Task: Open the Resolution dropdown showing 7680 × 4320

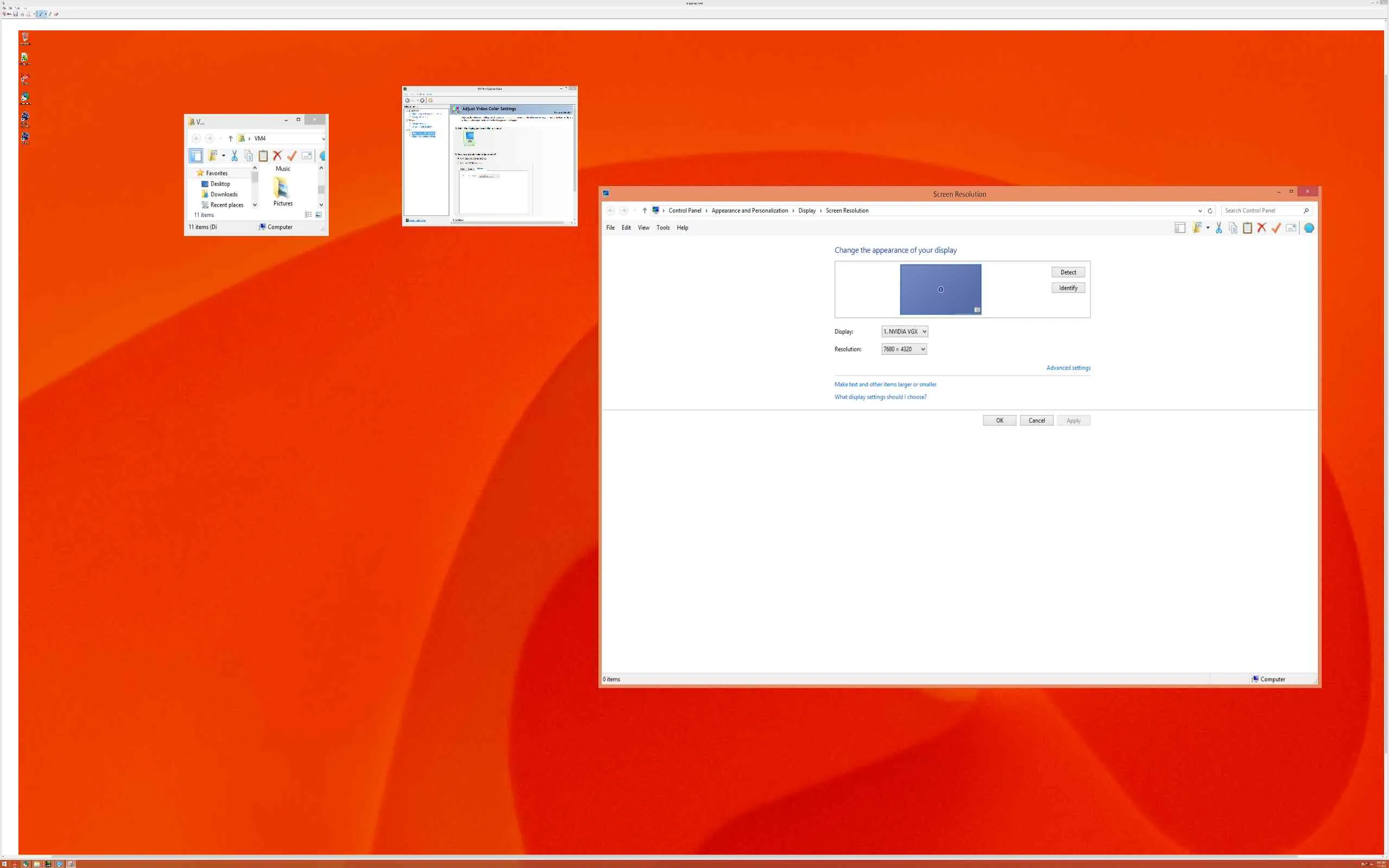Action: tap(904, 349)
